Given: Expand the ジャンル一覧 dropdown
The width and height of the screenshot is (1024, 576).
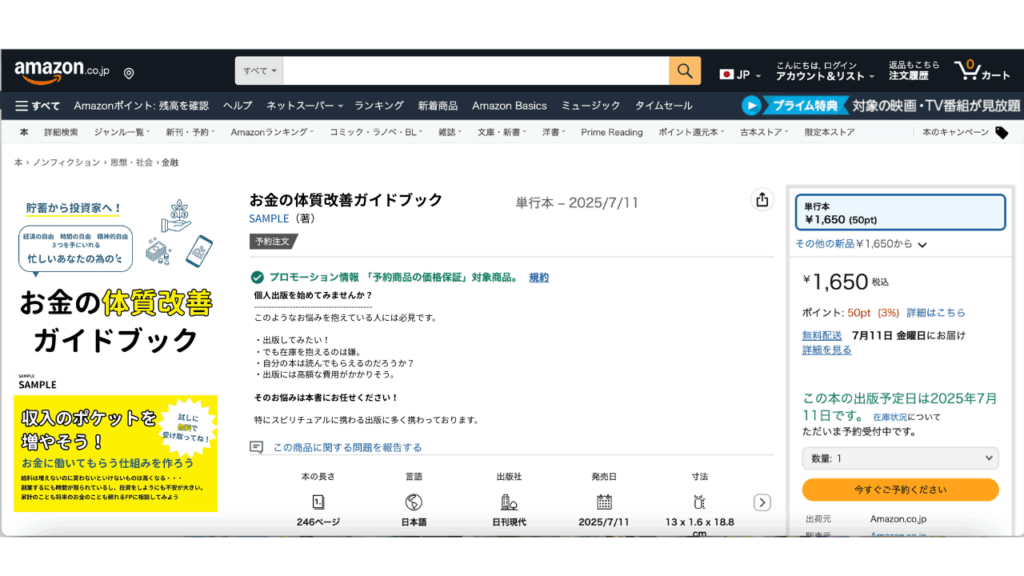Looking at the screenshot, I should coord(122,132).
